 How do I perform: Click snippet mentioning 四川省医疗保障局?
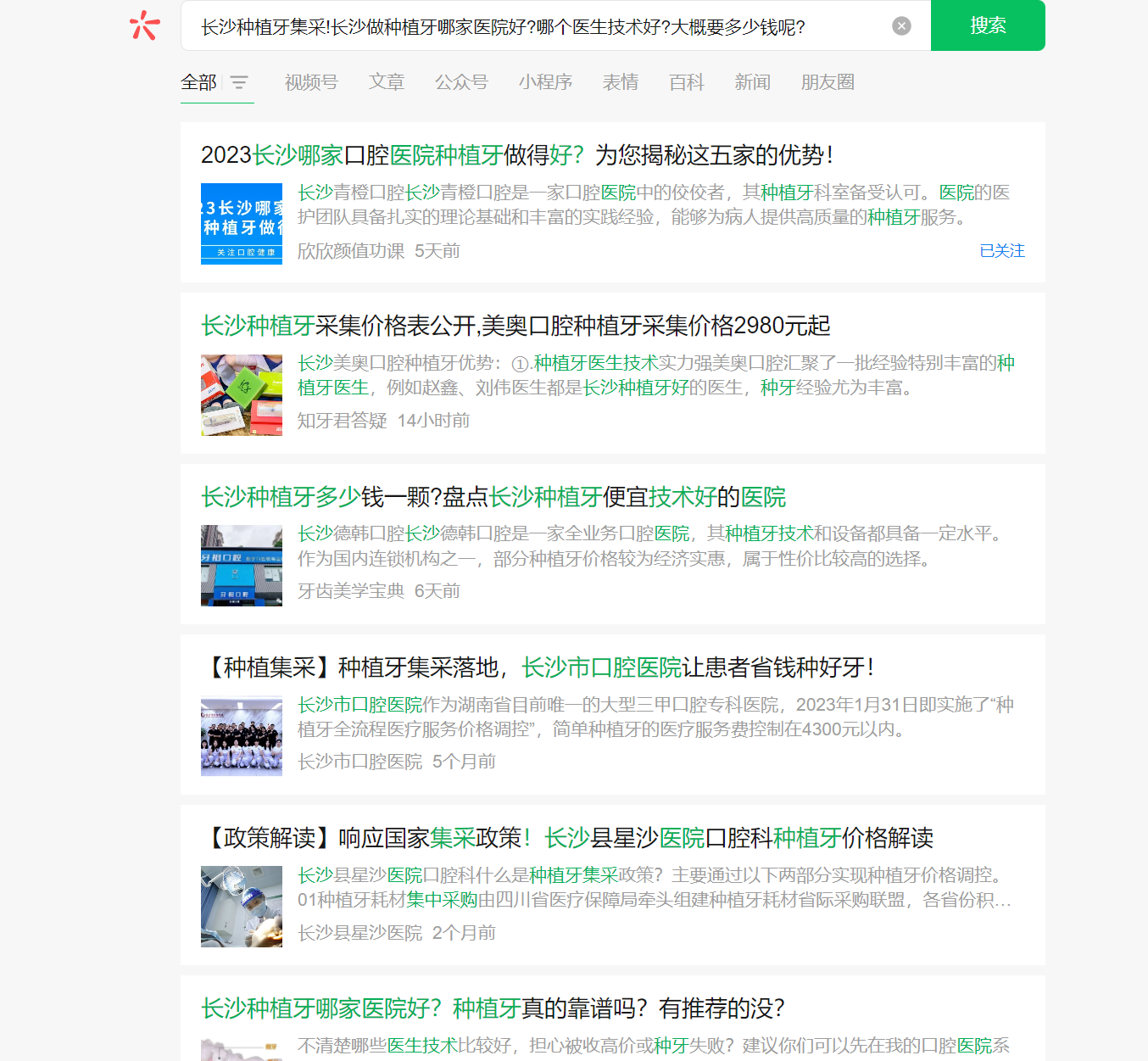(x=655, y=887)
